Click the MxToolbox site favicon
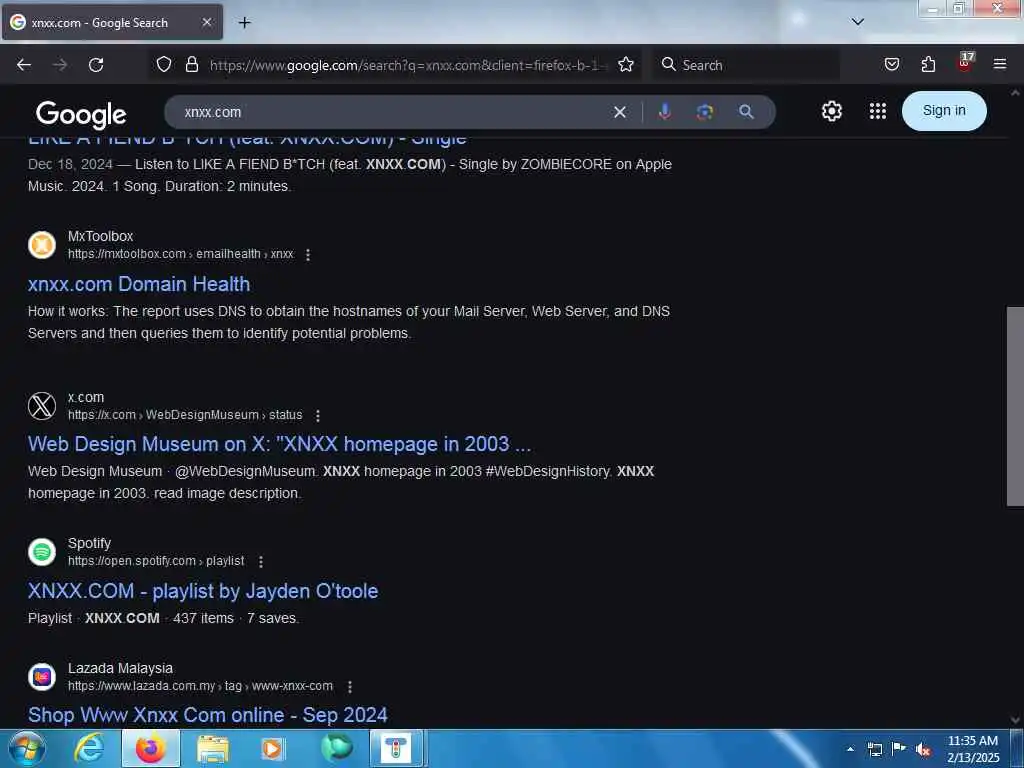Viewport: 1024px width, 768px height. (x=42, y=245)
